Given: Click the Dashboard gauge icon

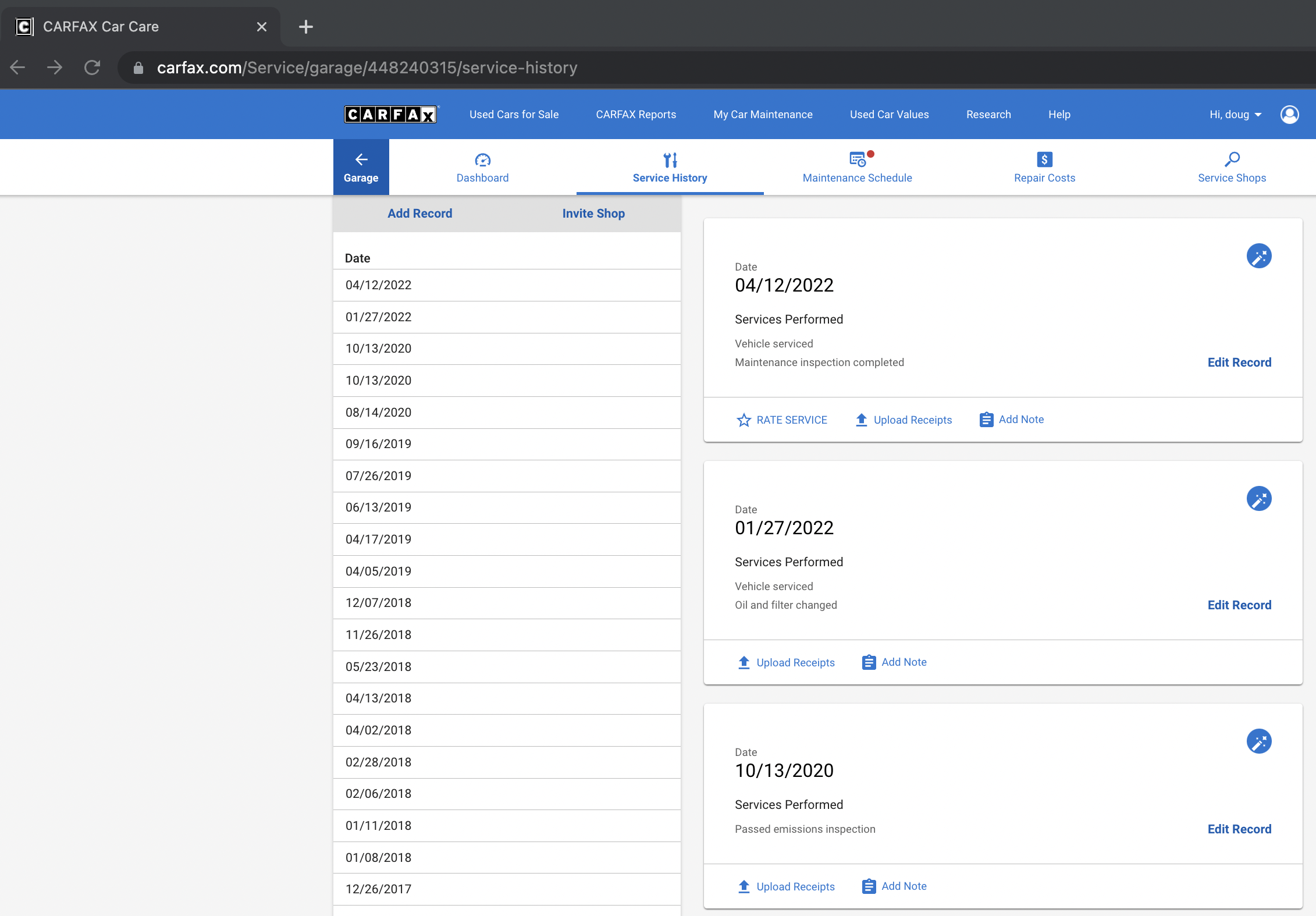Looking at the screenshot, I should point(483,159).
